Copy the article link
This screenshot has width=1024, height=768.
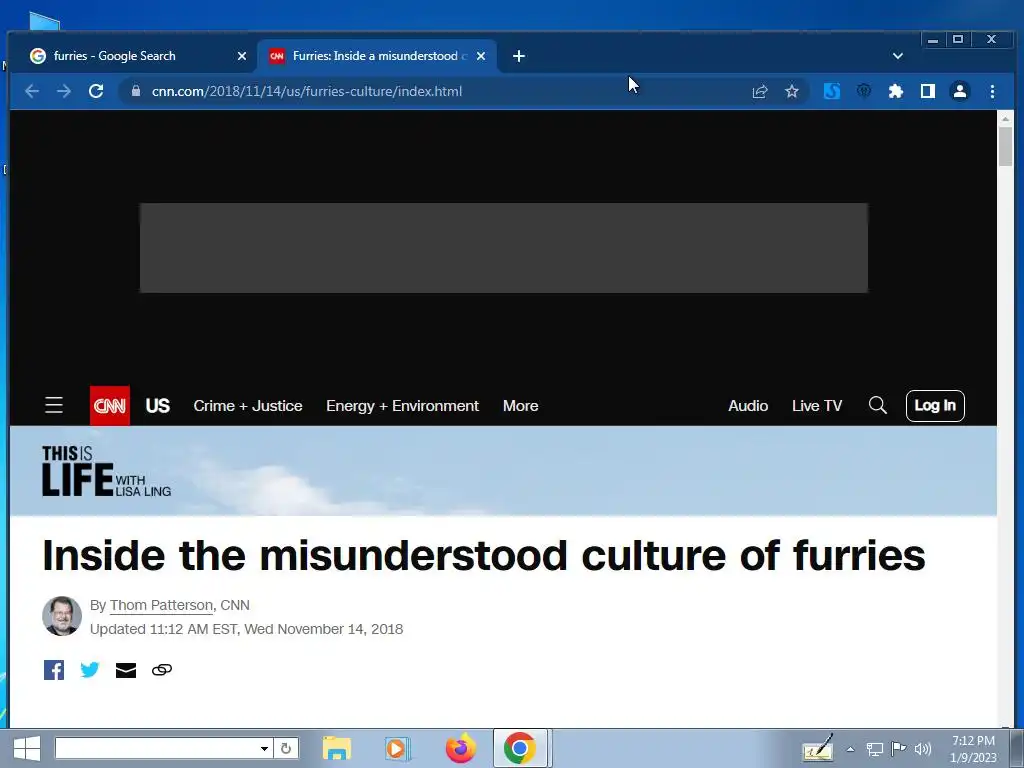[162, 669]
